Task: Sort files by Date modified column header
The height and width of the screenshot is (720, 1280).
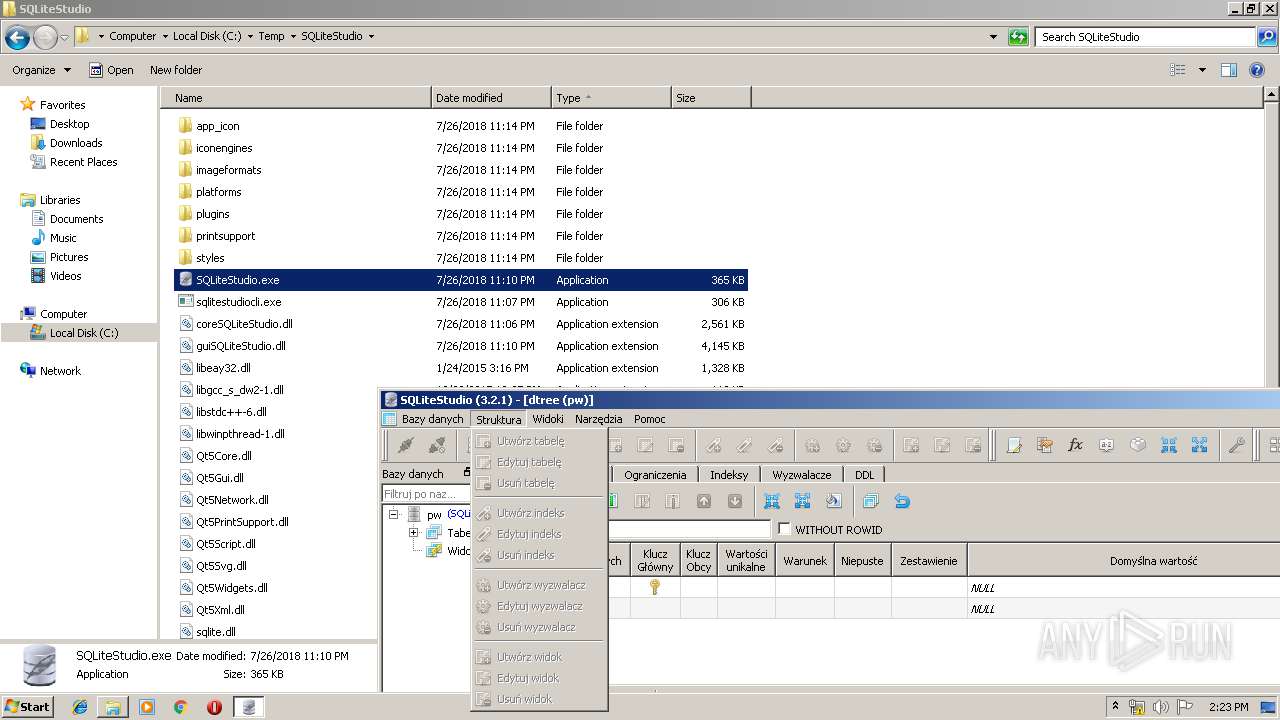Action: point(491,98)
